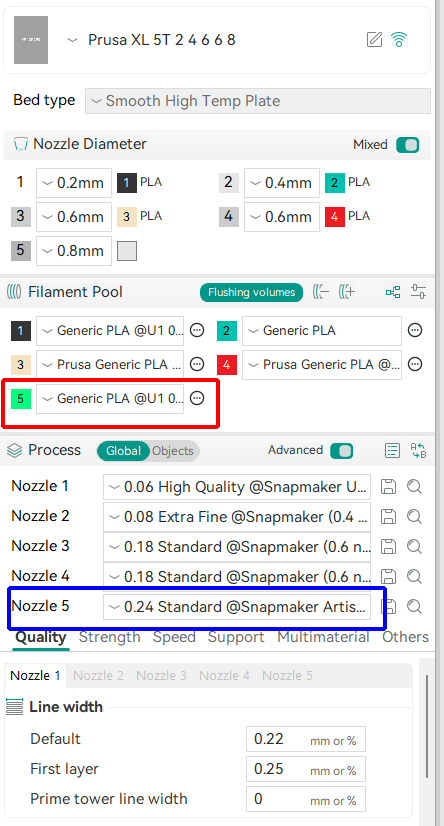Click save preset icon for Nozzle 1
Viewport: 444px width, 826px height.
click(x=388, y=487)
